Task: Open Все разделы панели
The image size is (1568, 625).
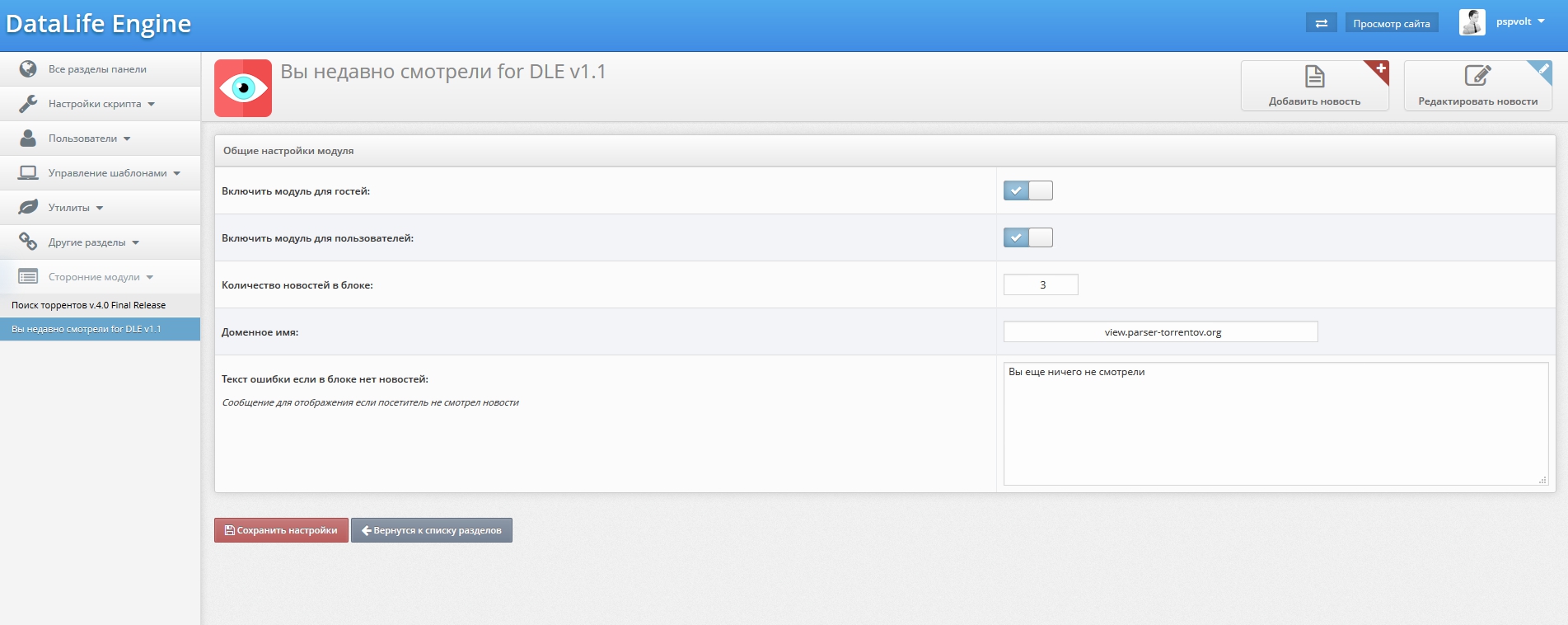Action: tap(97, 69)
